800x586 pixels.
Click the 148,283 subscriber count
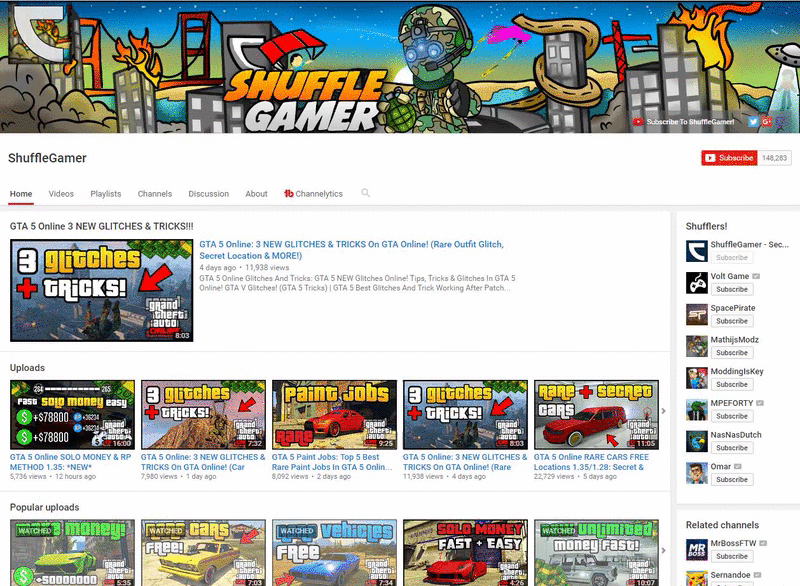pyautogui.click(x=774, y=158)
